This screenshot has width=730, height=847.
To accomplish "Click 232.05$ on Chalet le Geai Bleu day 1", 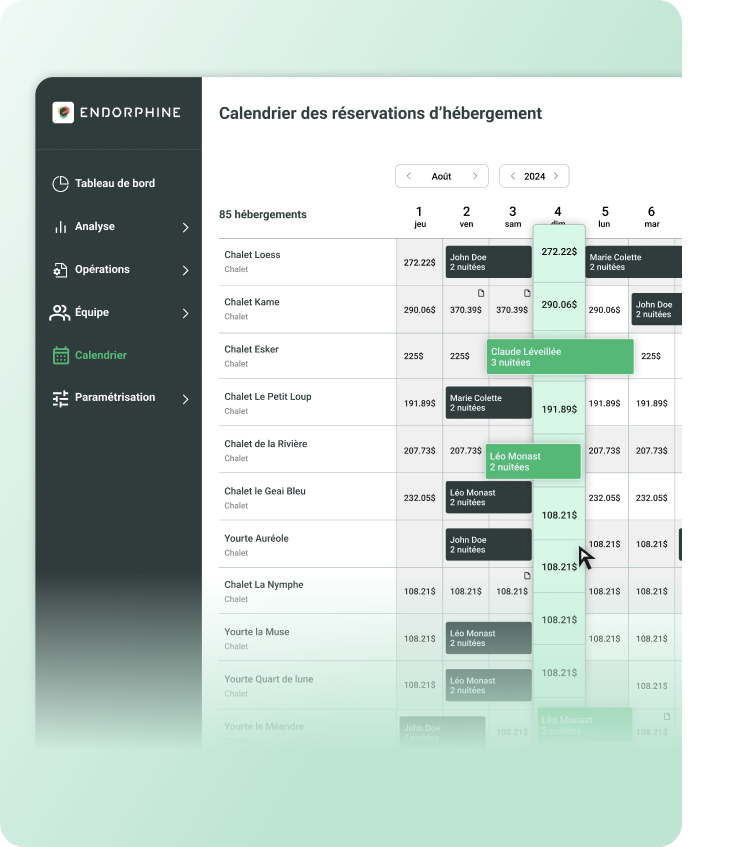I will 419,498.
